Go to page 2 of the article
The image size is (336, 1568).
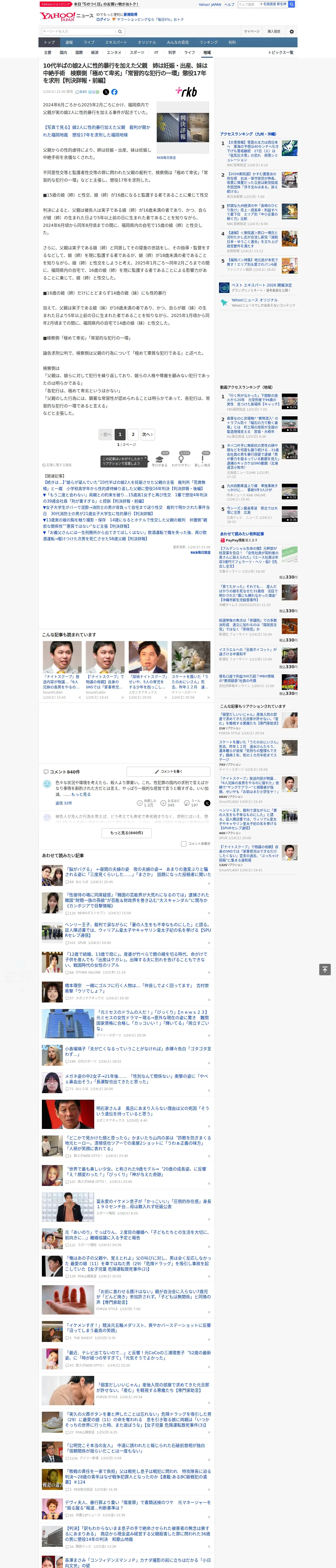(x=133, y=435)
